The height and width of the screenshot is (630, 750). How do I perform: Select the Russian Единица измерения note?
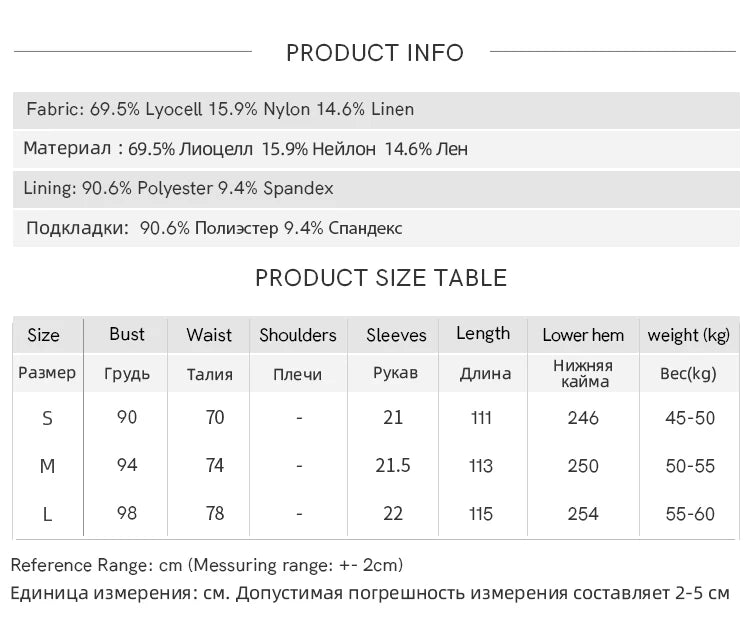point(370,593)
